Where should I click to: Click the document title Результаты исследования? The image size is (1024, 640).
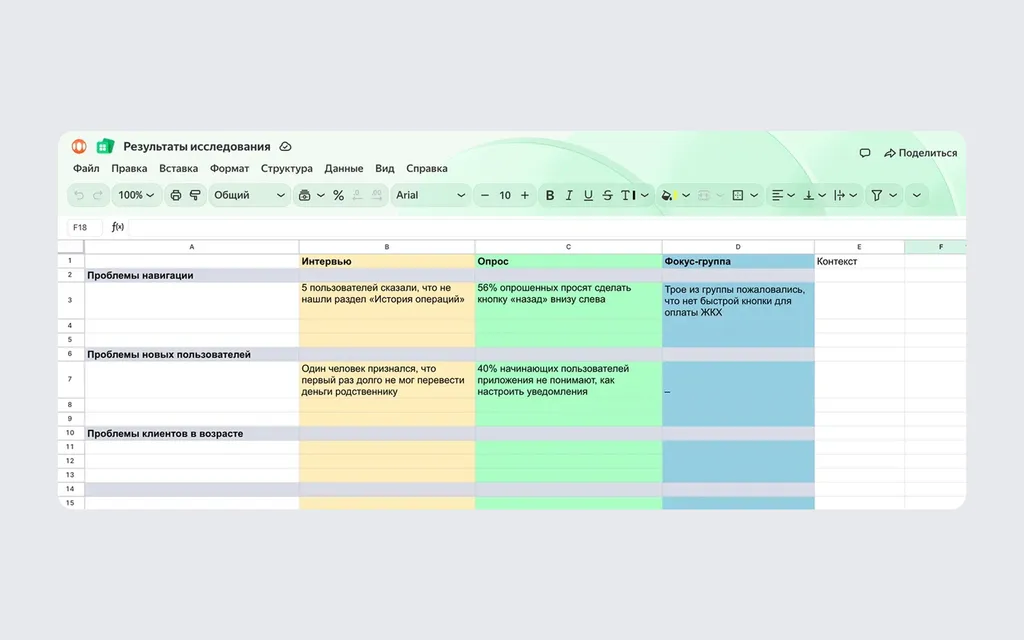(197, 146)
